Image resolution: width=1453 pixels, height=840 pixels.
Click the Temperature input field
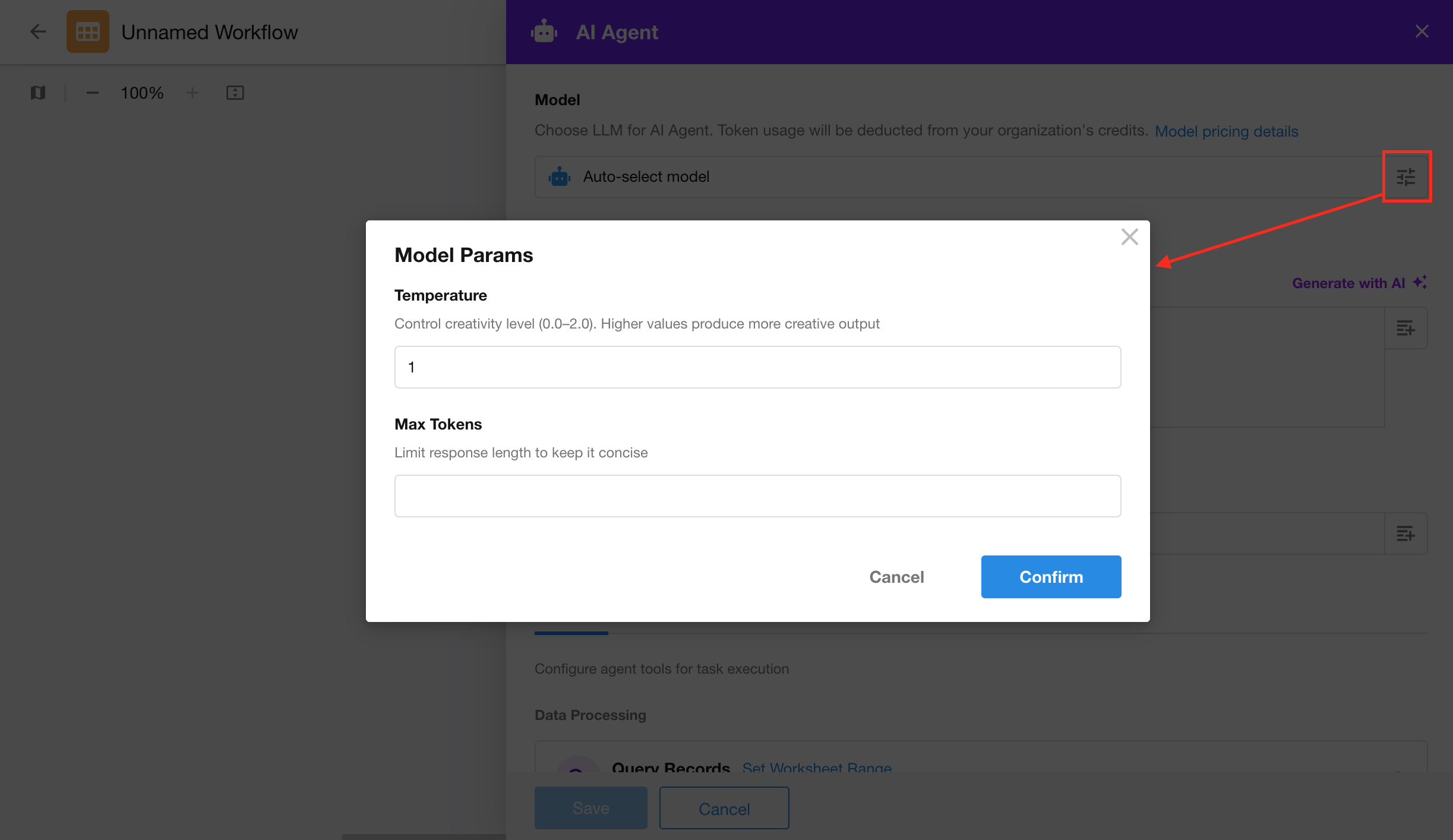point(757,367)
